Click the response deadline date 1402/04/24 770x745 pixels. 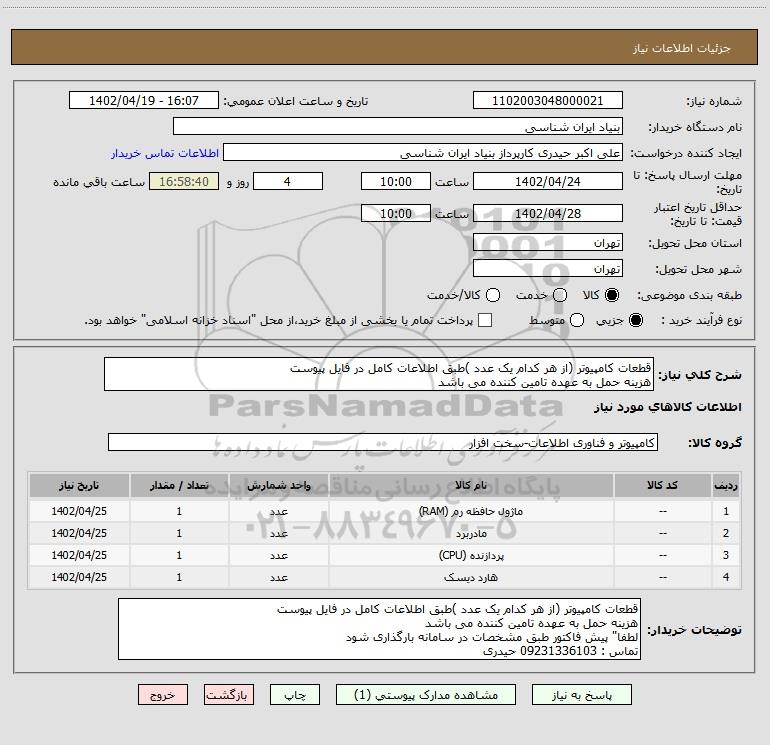[x=548, y=181]
